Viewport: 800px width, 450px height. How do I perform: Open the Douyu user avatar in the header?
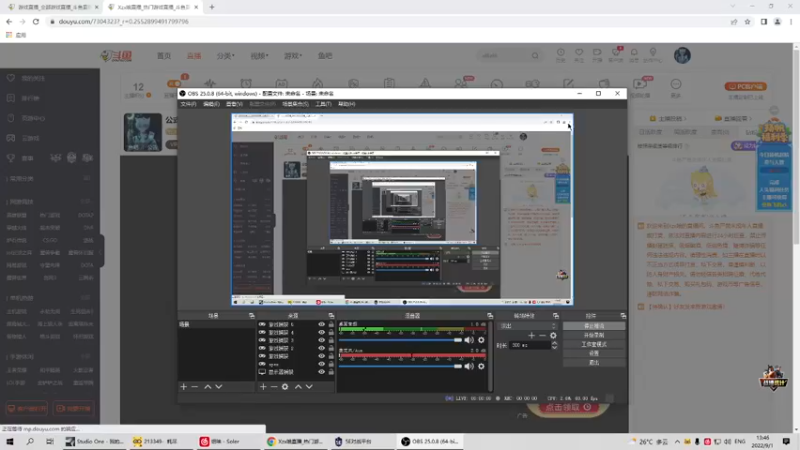682,55
